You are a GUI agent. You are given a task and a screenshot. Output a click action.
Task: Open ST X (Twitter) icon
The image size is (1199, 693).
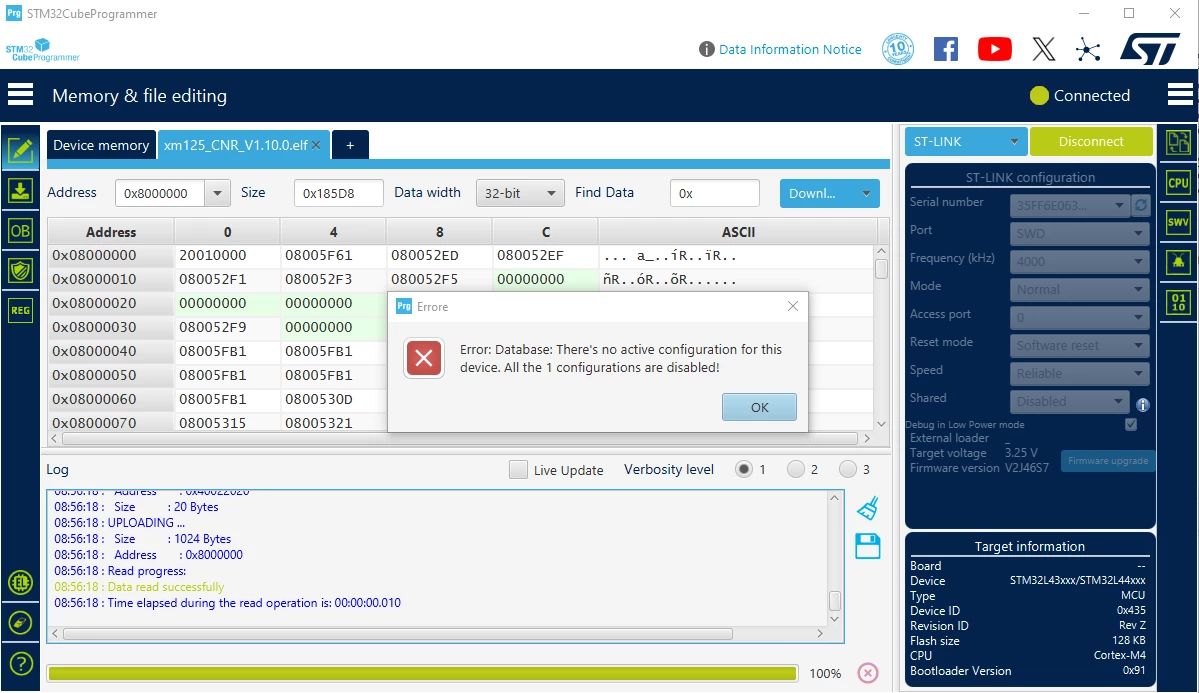(x=1044, y=50)
